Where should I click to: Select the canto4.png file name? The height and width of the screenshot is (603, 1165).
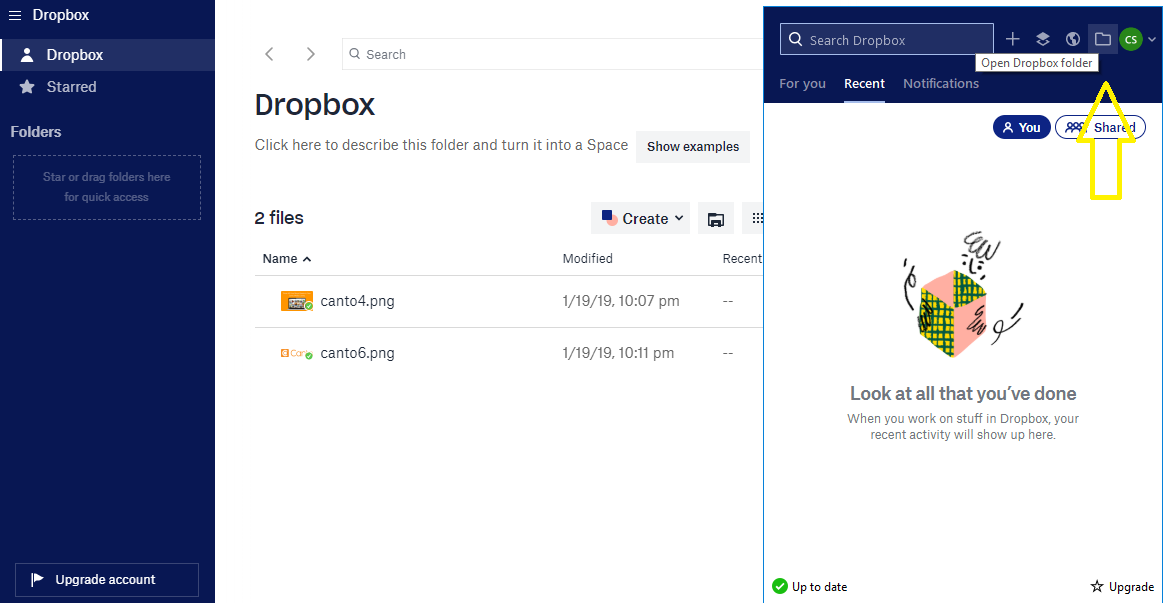click(357, 302)
